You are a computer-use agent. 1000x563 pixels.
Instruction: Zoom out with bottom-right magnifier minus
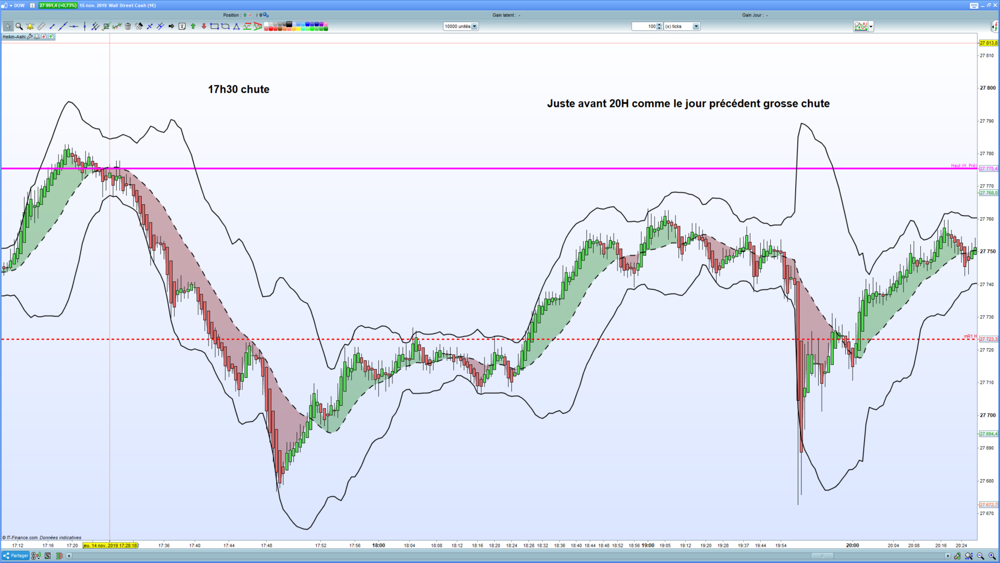pos(981,556)
